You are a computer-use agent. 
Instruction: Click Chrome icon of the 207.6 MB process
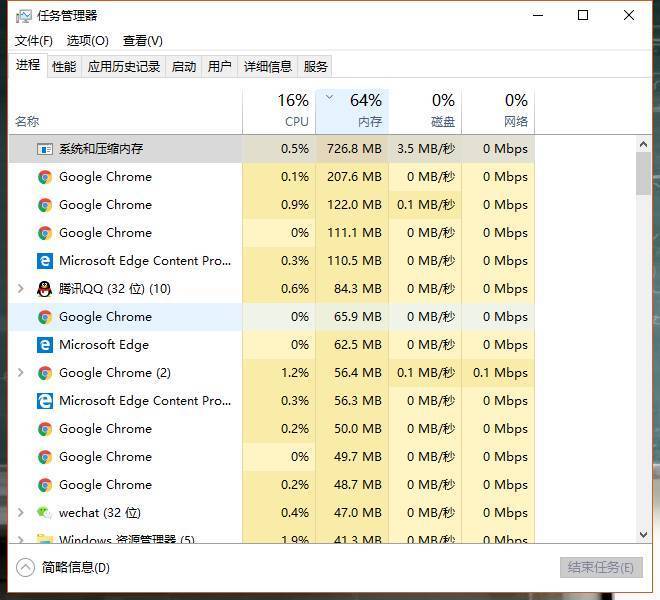coord(45,177)
